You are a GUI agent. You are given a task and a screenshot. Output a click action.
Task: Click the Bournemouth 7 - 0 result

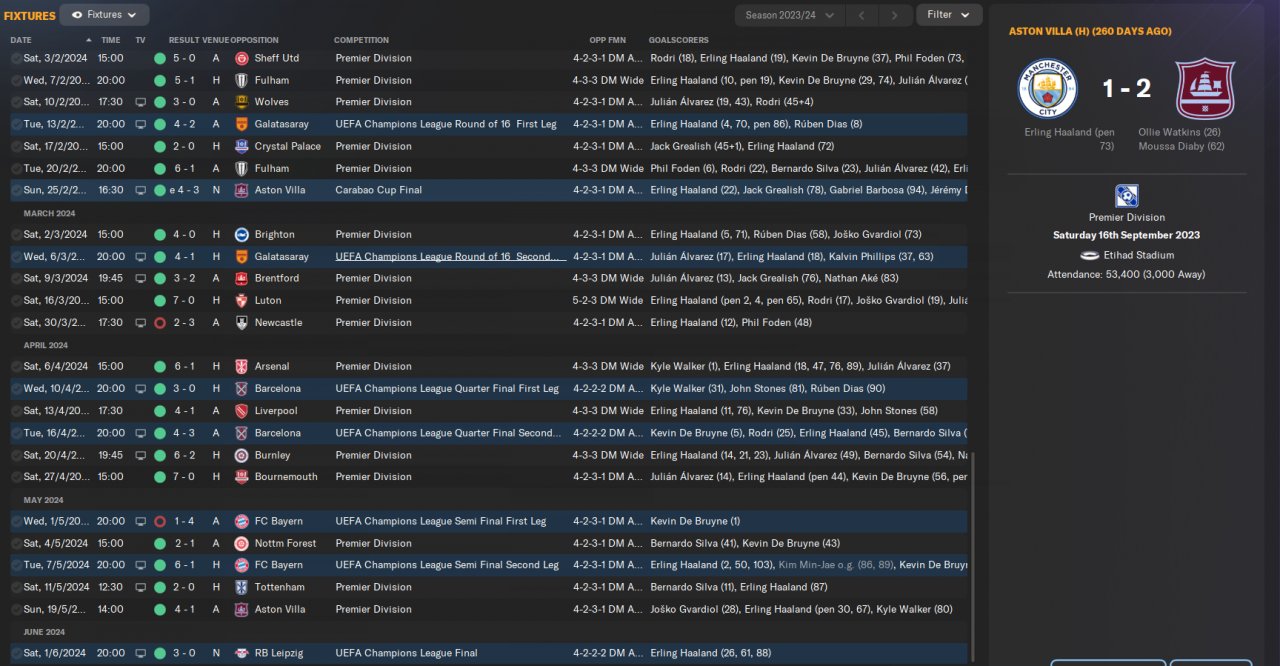pos(186,477)
